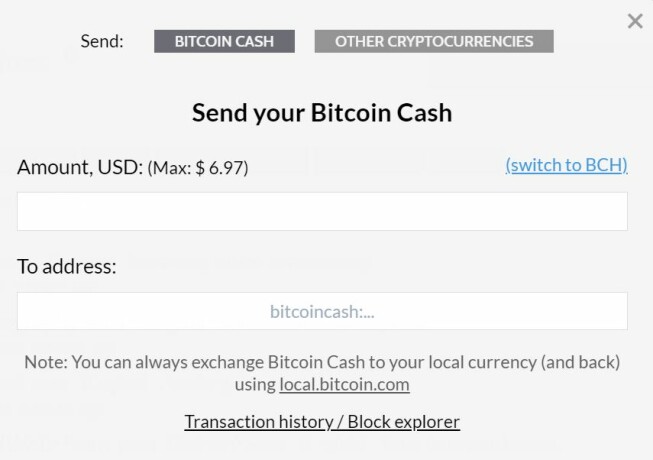Select the BITCOIN CASH tab
This screenshot has width=653, height=460.
pos(226,41)
